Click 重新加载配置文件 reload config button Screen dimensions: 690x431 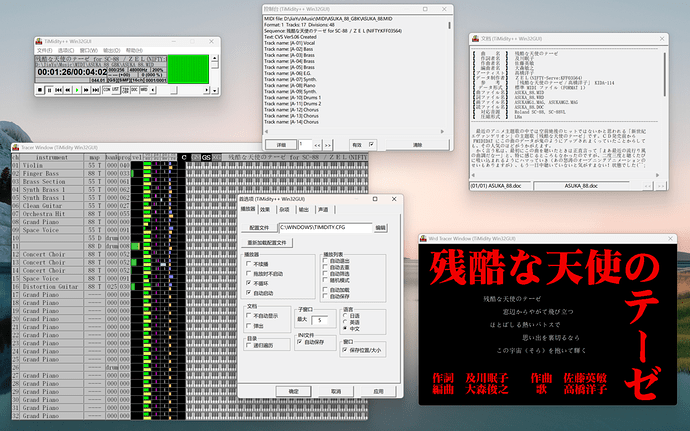[267, 243]
